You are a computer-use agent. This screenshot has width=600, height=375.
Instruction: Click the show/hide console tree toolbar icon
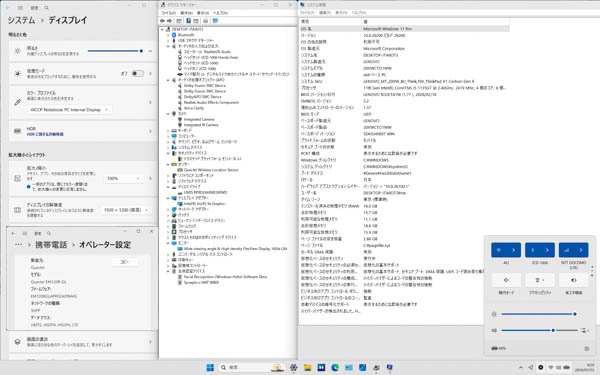point(179,21)
